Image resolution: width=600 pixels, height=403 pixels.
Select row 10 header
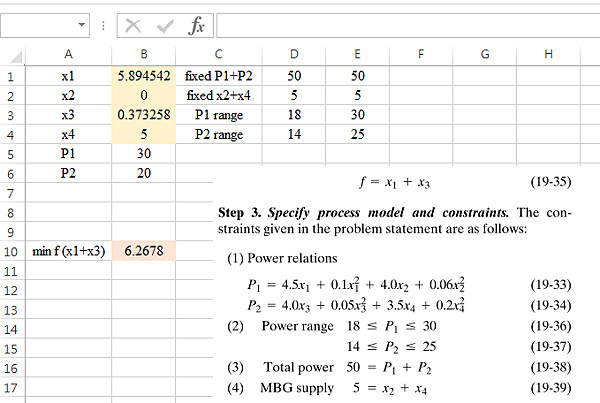(x=11, y=251)
